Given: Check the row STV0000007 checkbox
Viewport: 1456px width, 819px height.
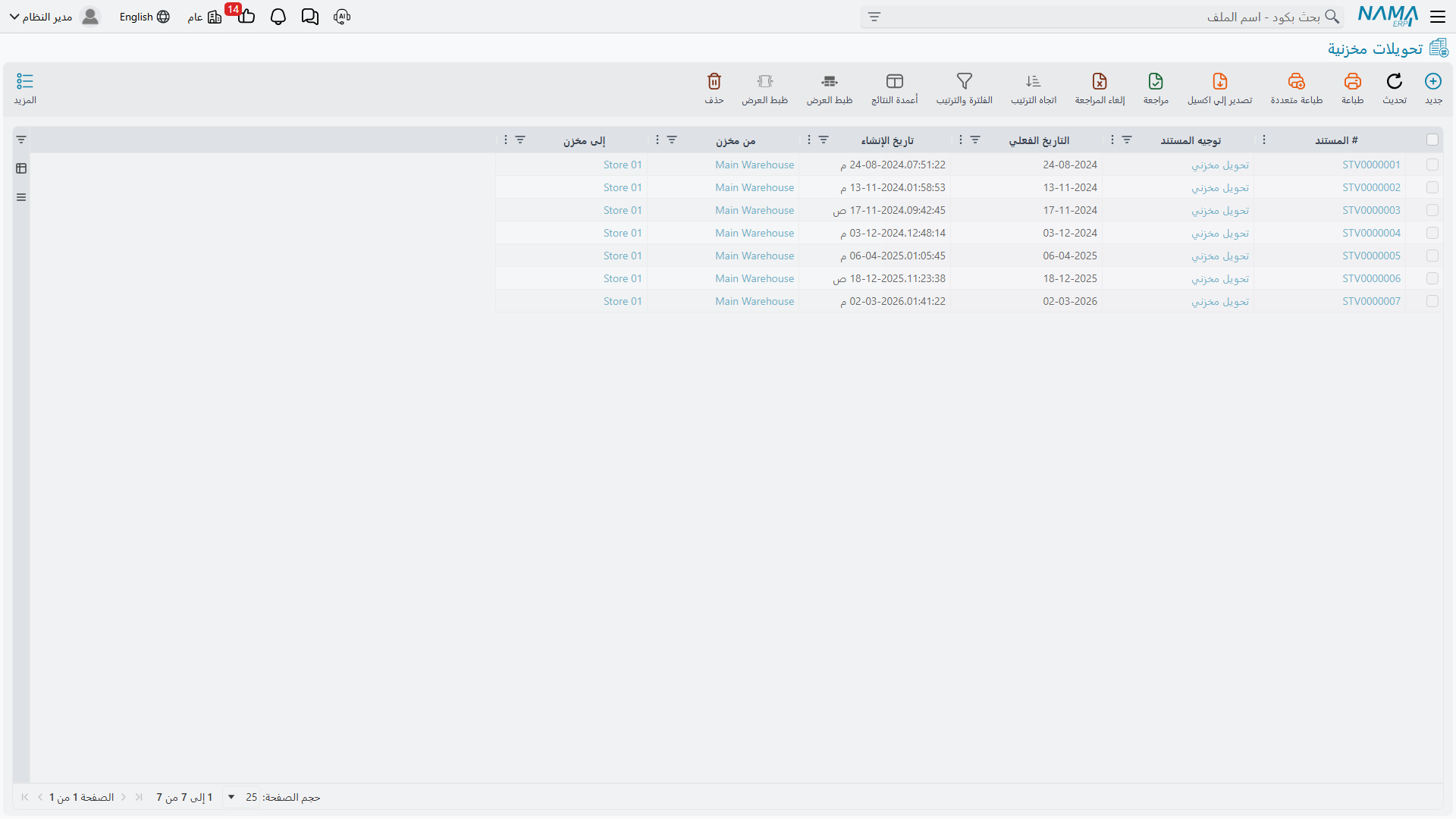Looking at the screenshot, I should coord(1432,301).
